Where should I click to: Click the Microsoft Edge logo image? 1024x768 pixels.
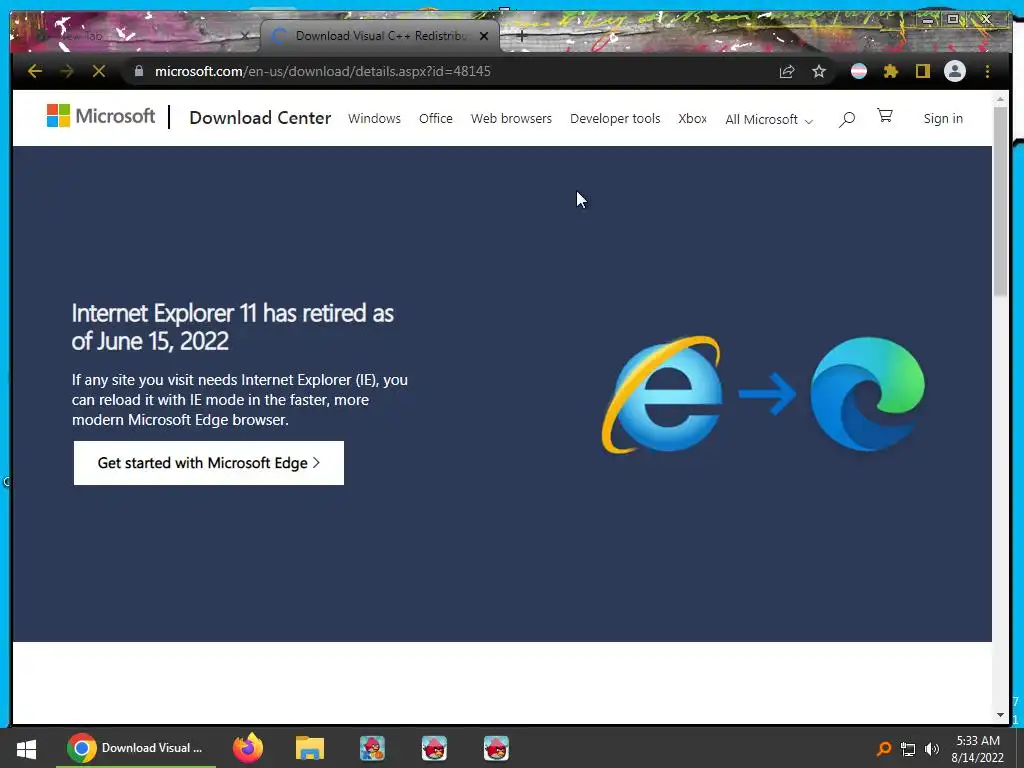tap(867, 394)
